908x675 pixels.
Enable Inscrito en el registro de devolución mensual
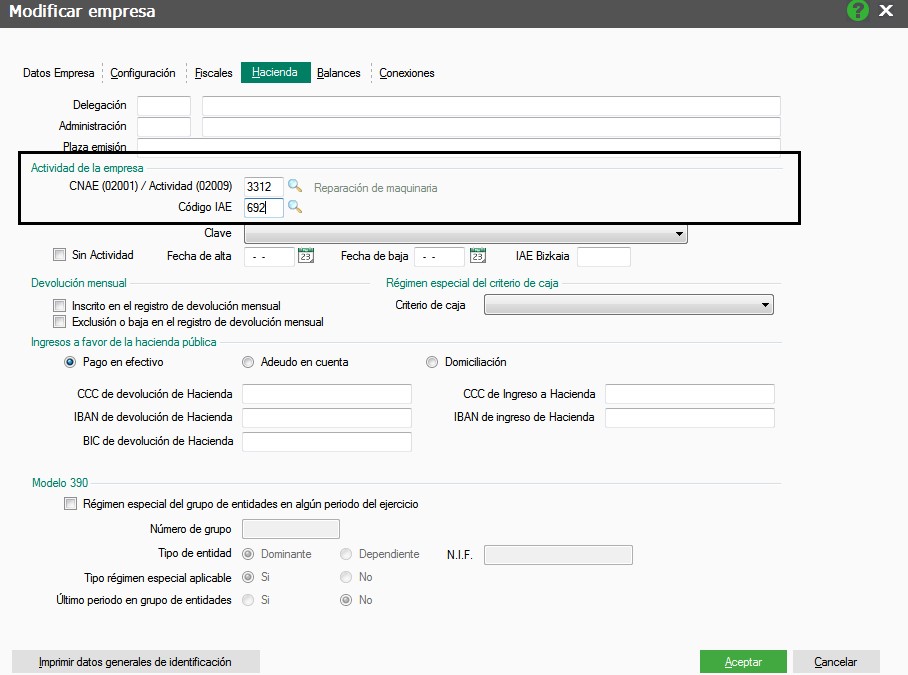point(59,305)
